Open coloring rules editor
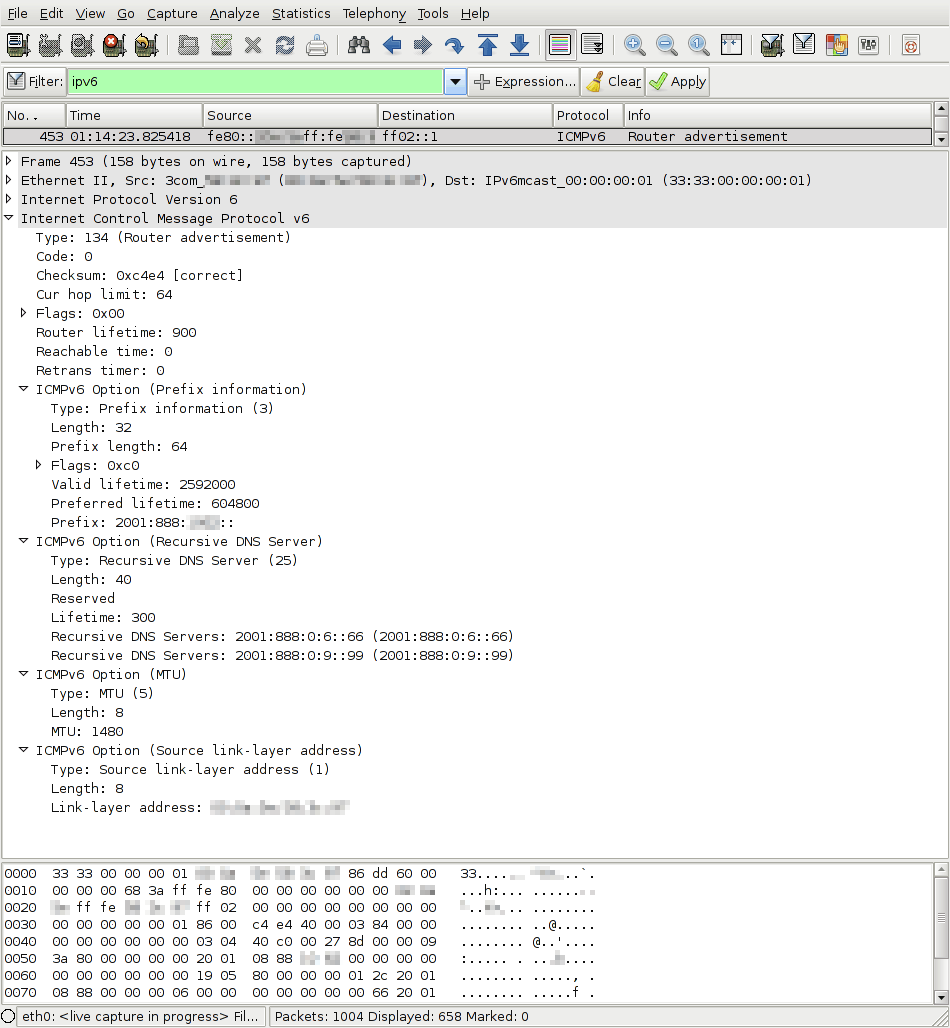The height and width of the screenshot is (1028, 950). tap(837, 45)
